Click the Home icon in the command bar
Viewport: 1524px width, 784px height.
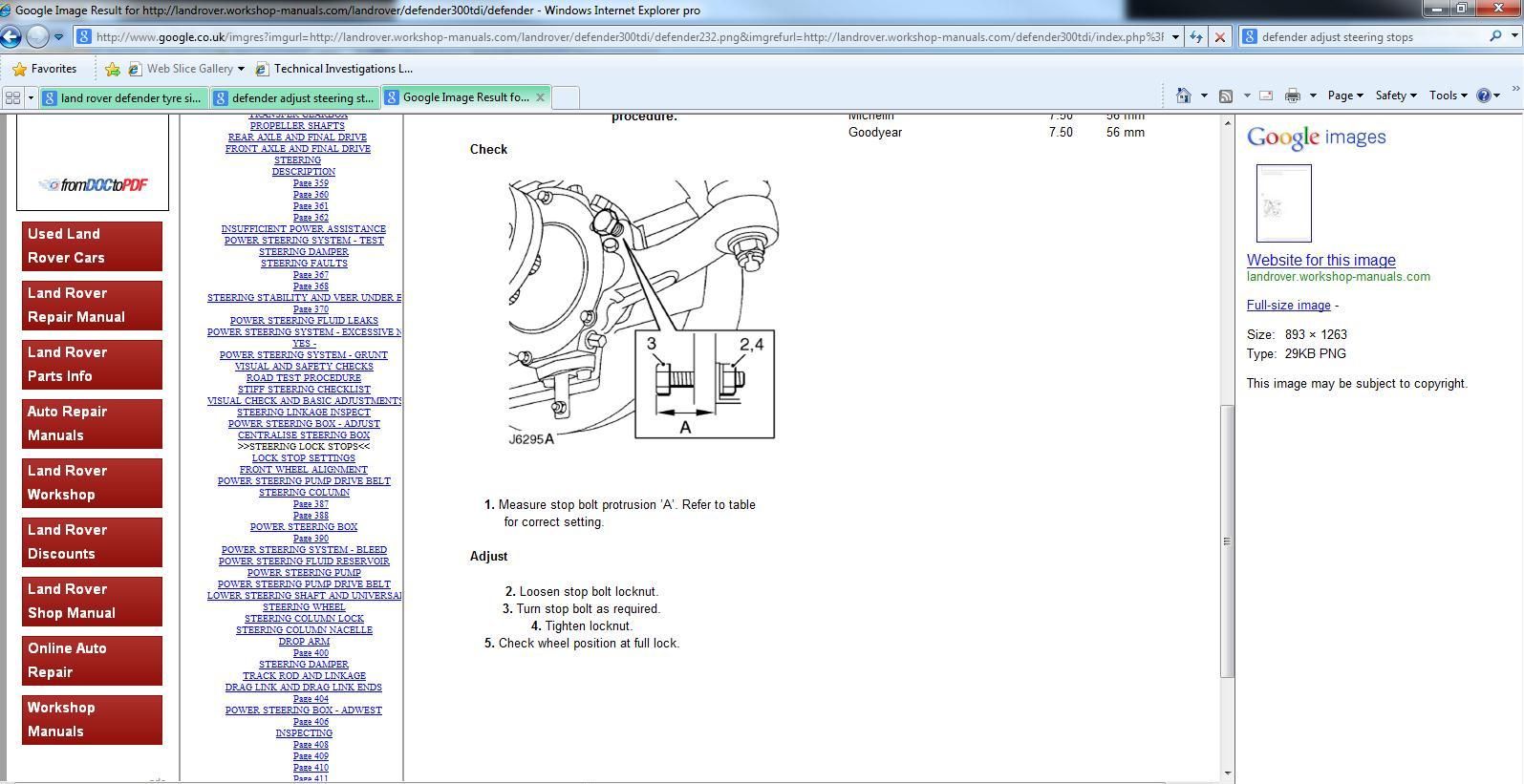(1183, 95)
